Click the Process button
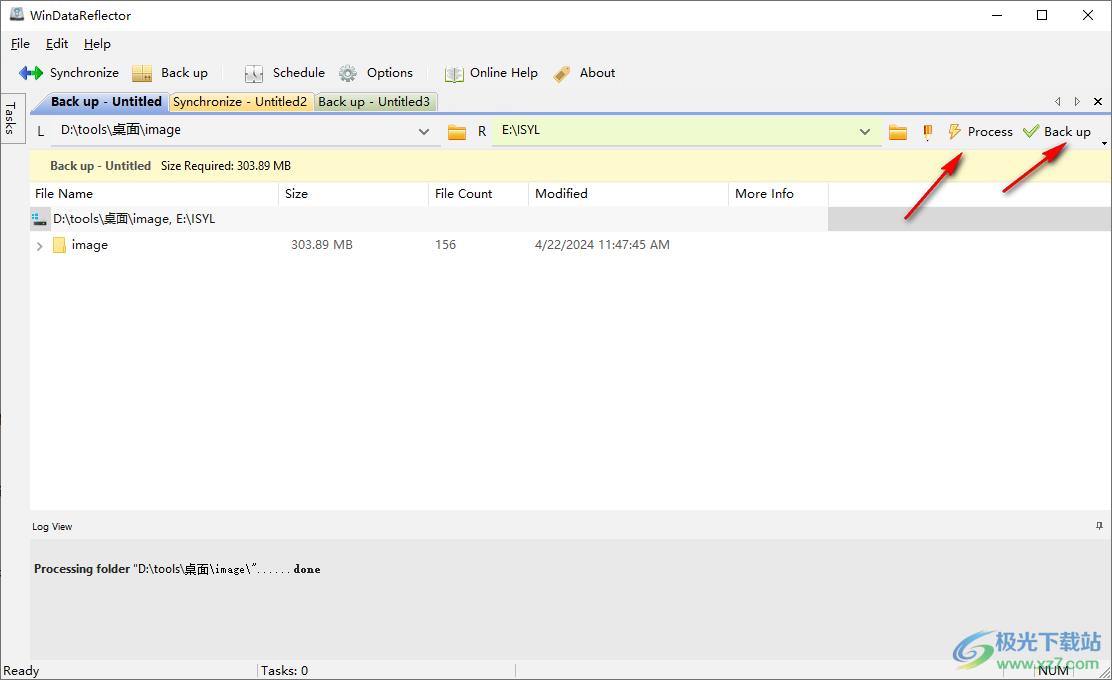 pyautogui.click(x=980, y=132)
